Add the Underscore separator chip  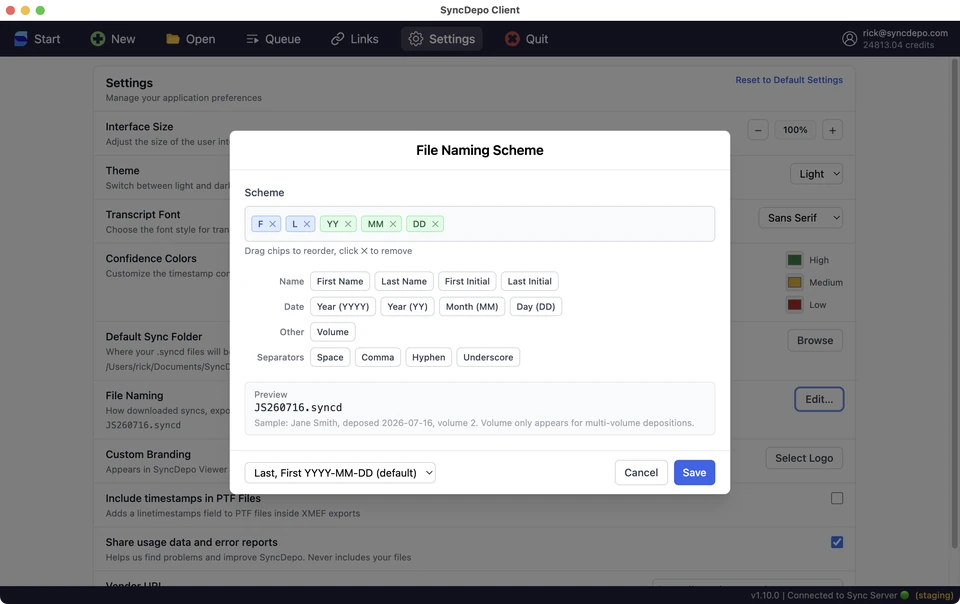click(488, 357)
